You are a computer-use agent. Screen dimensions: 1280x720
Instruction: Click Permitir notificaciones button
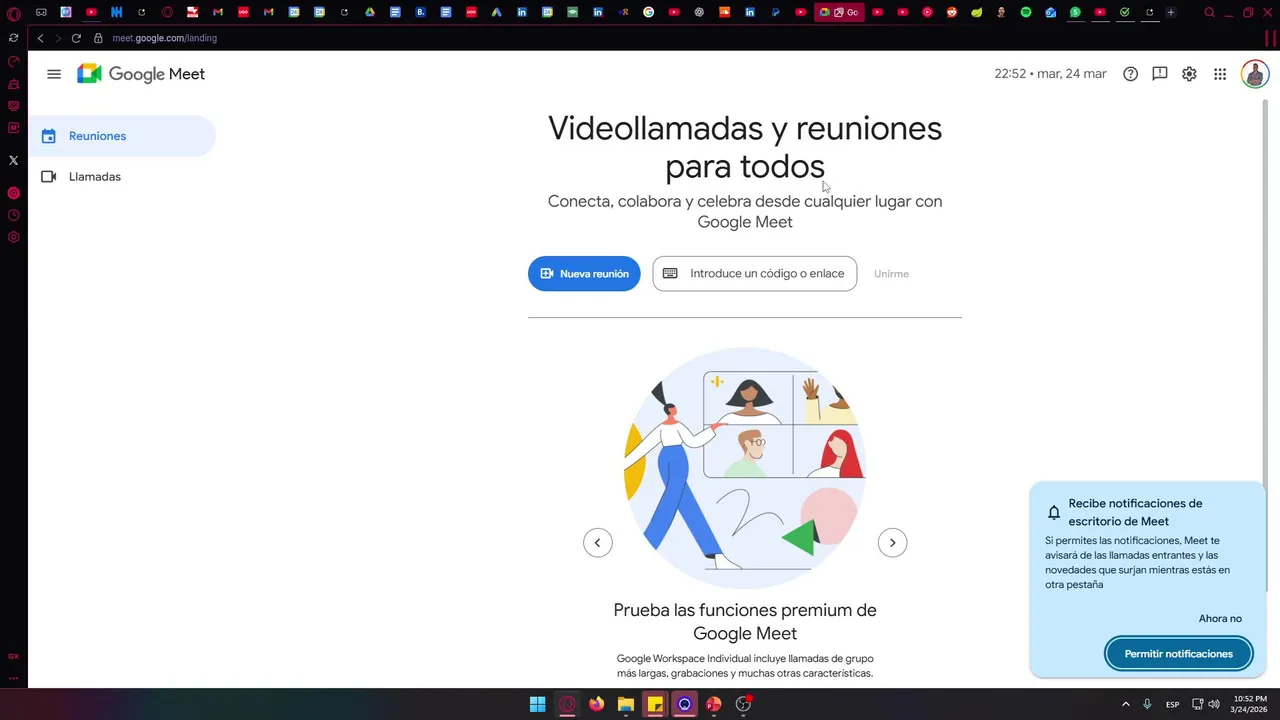pyautogui.click(x=1179, y=654)
